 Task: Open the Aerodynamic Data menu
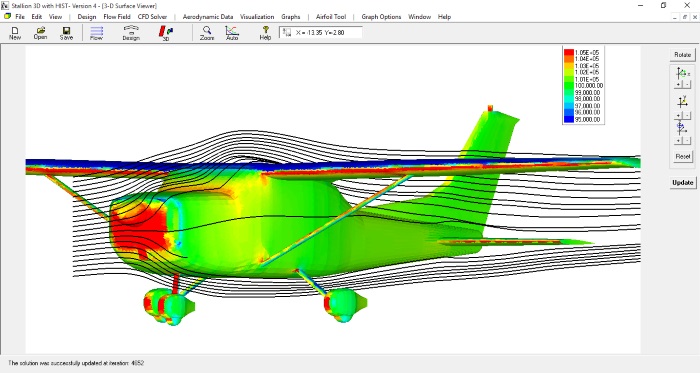(208, 17)
